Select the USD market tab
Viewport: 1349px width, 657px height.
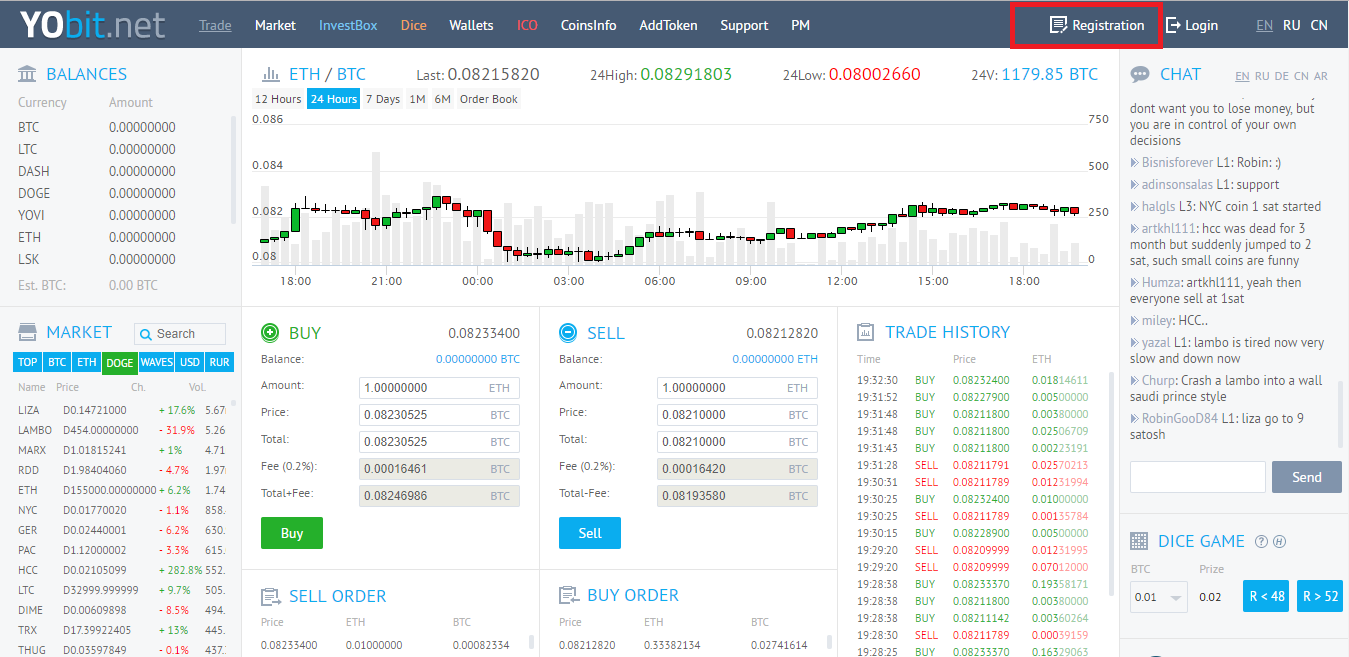[x=190, y=363]
